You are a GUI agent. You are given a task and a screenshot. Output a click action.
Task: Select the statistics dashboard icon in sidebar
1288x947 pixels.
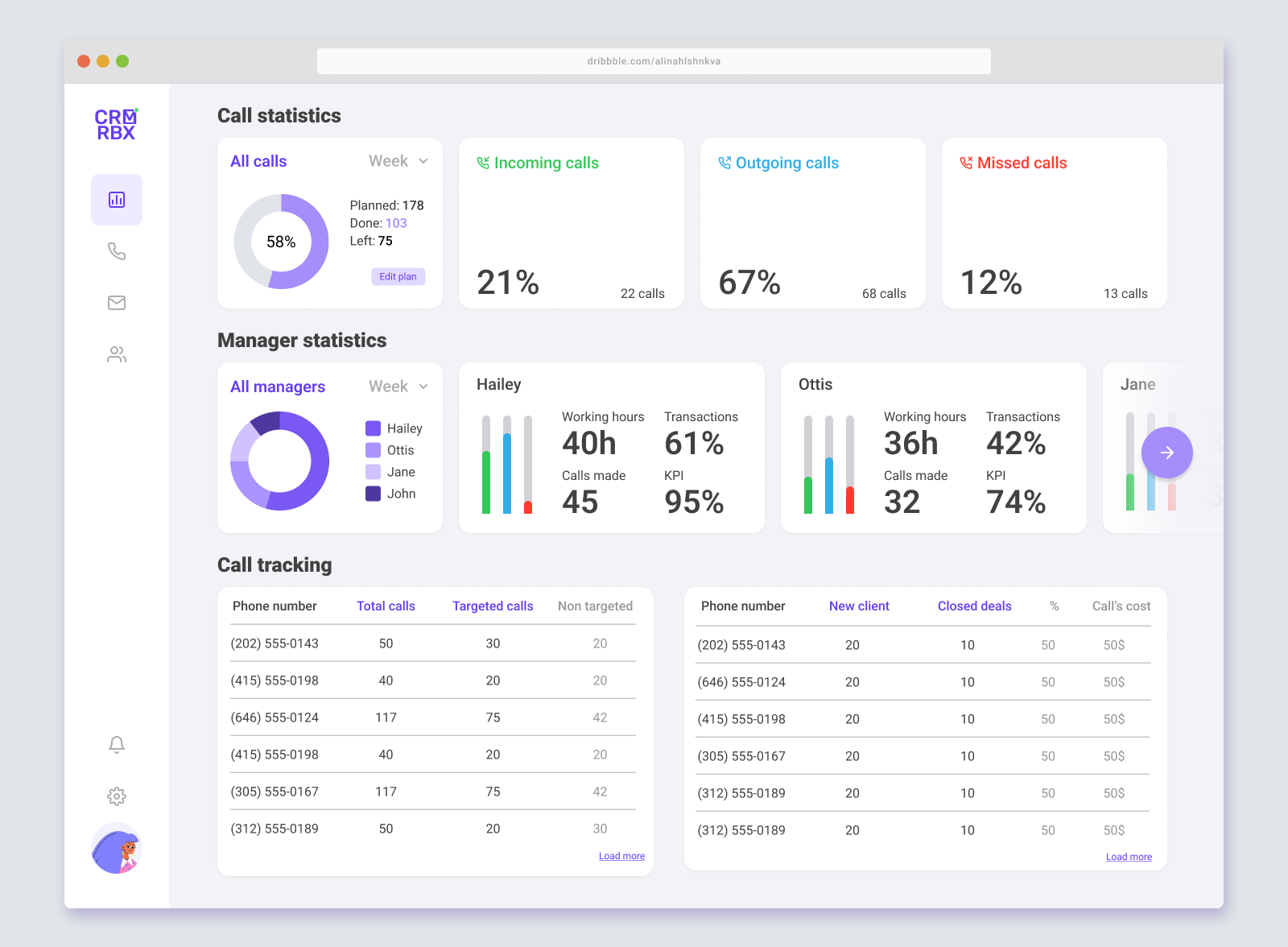116,200
